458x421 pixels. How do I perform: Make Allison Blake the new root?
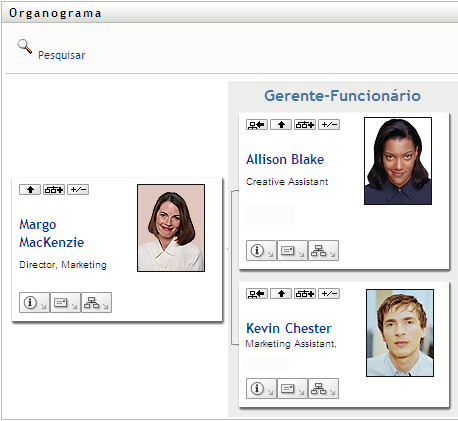click(257, 125)
